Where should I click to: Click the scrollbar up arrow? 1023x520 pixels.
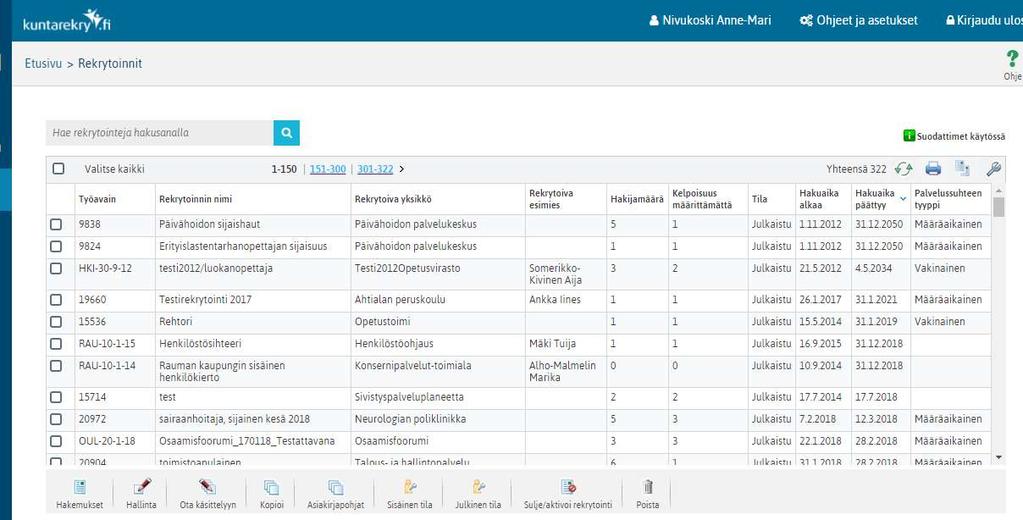[998, 190]
